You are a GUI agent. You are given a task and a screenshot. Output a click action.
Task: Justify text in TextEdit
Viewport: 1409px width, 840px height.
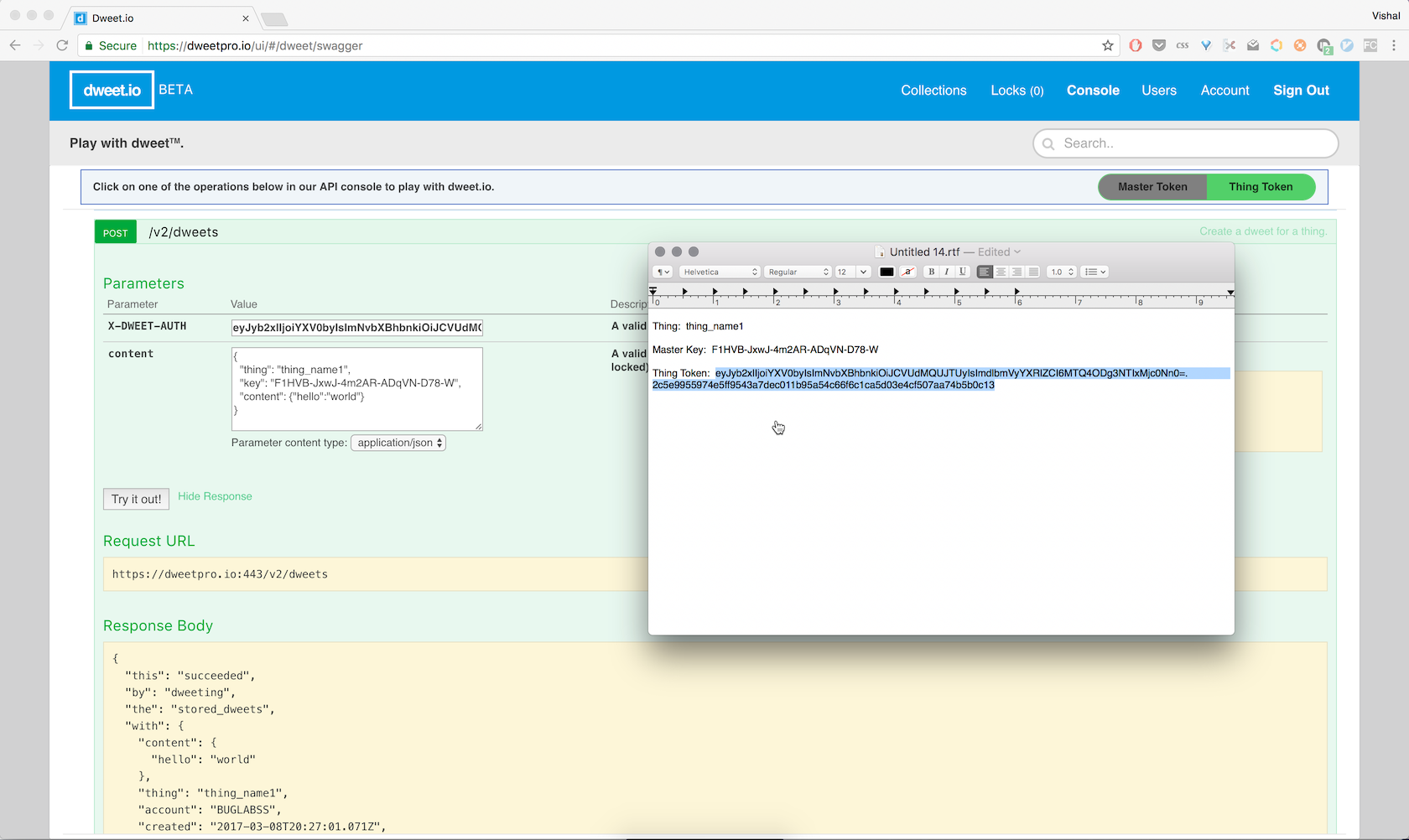1033,272
